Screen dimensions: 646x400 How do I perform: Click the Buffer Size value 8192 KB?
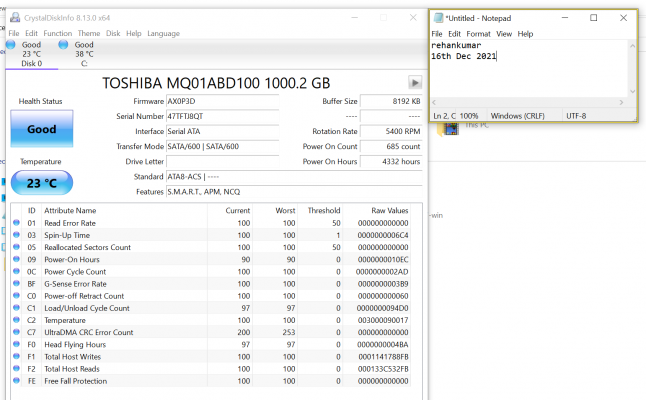click(391, 101)
